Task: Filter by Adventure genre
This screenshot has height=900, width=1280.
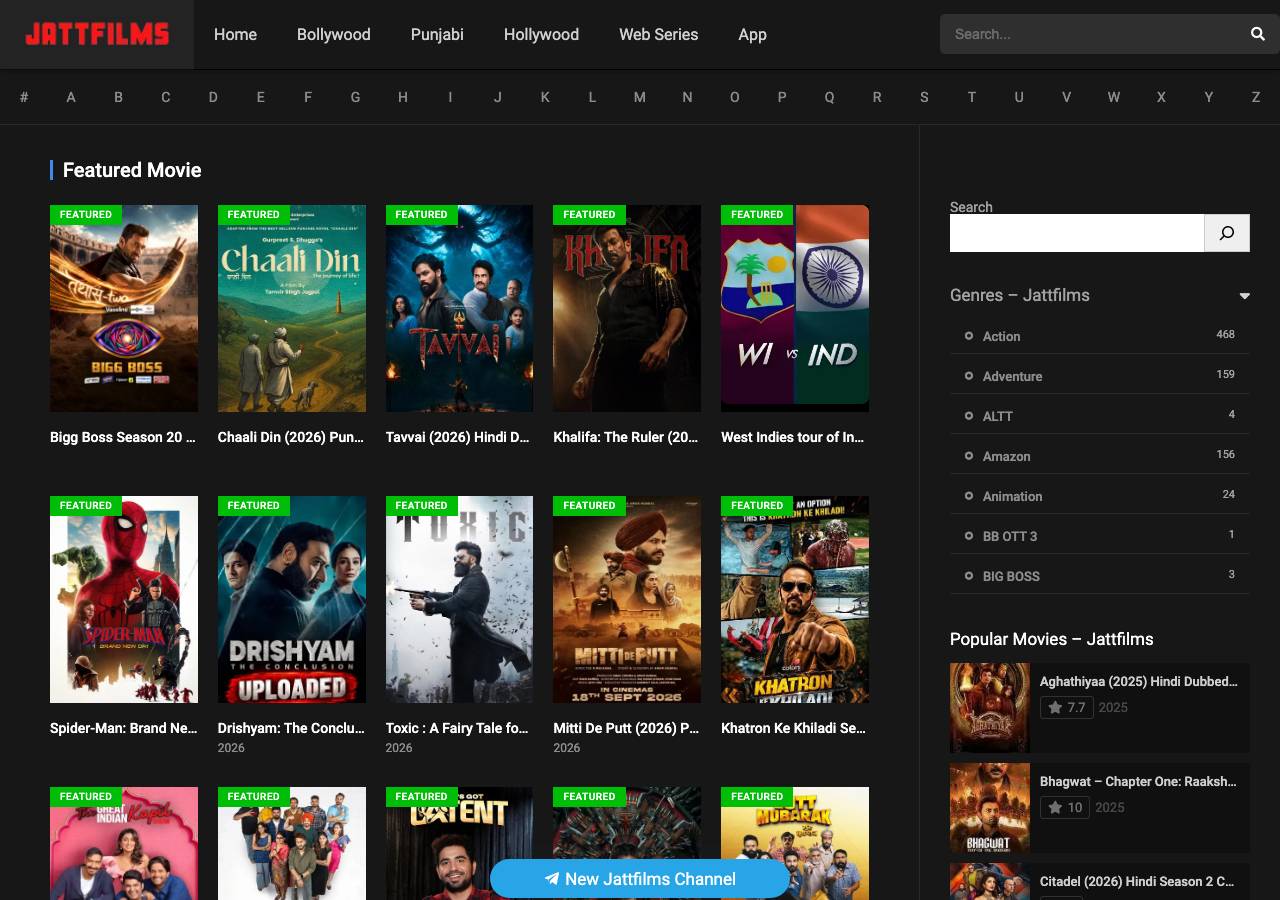Action: 1012,376
